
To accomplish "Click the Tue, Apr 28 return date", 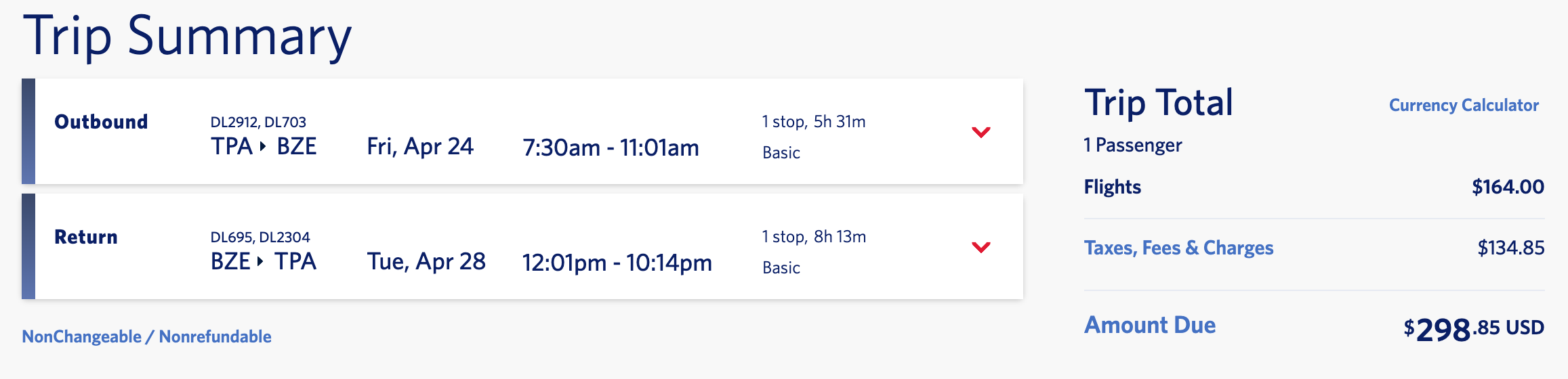I will pyautogui.click(x=426, y=262).
